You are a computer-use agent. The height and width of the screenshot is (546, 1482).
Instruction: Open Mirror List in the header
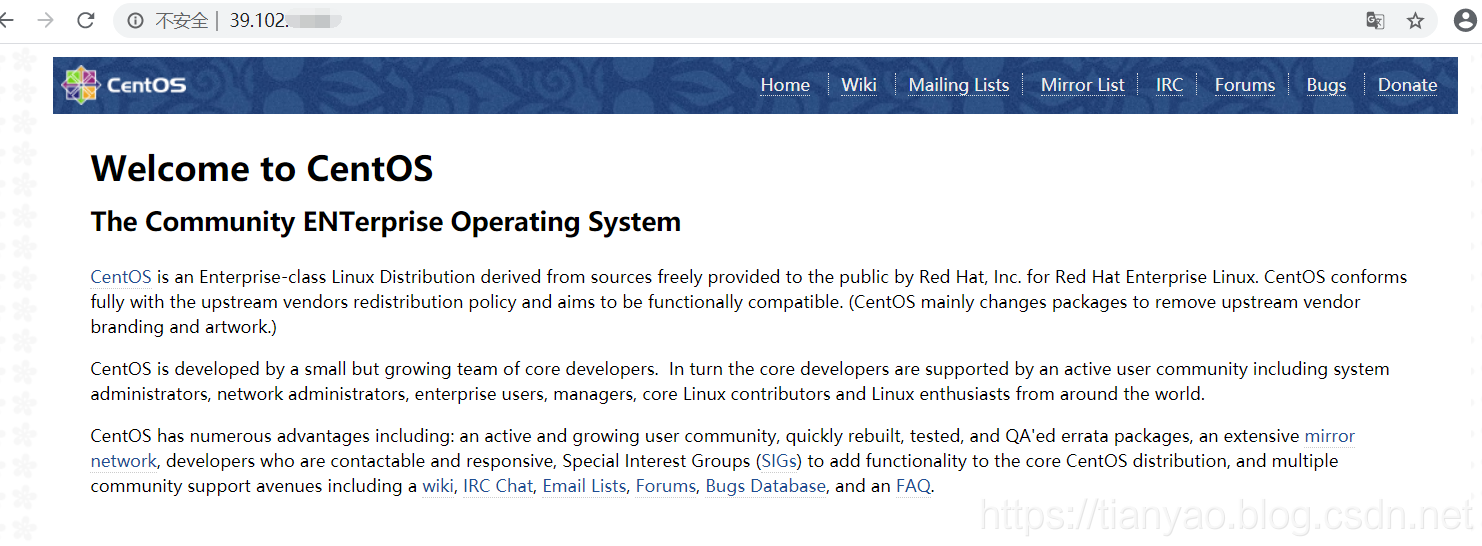point(1083,85)
